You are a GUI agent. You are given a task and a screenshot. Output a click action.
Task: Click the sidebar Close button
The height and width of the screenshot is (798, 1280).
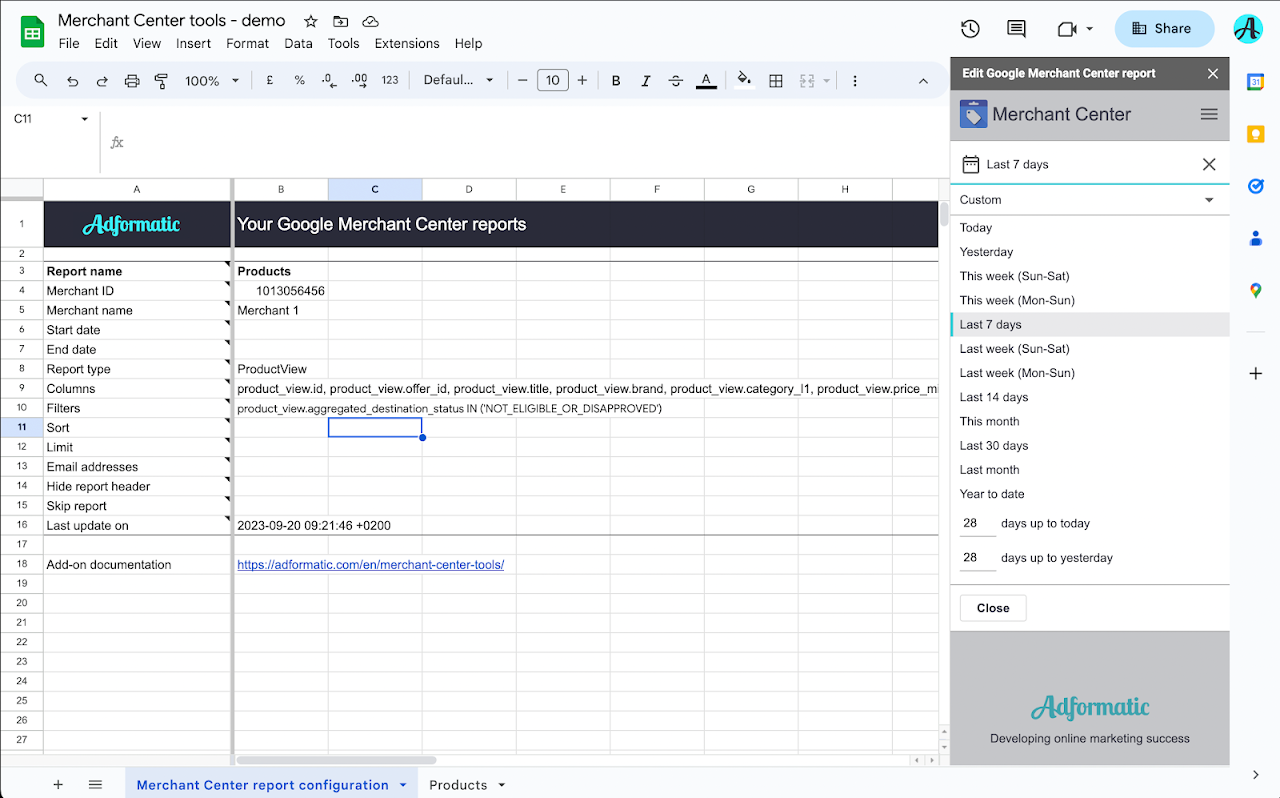(993, 608)
